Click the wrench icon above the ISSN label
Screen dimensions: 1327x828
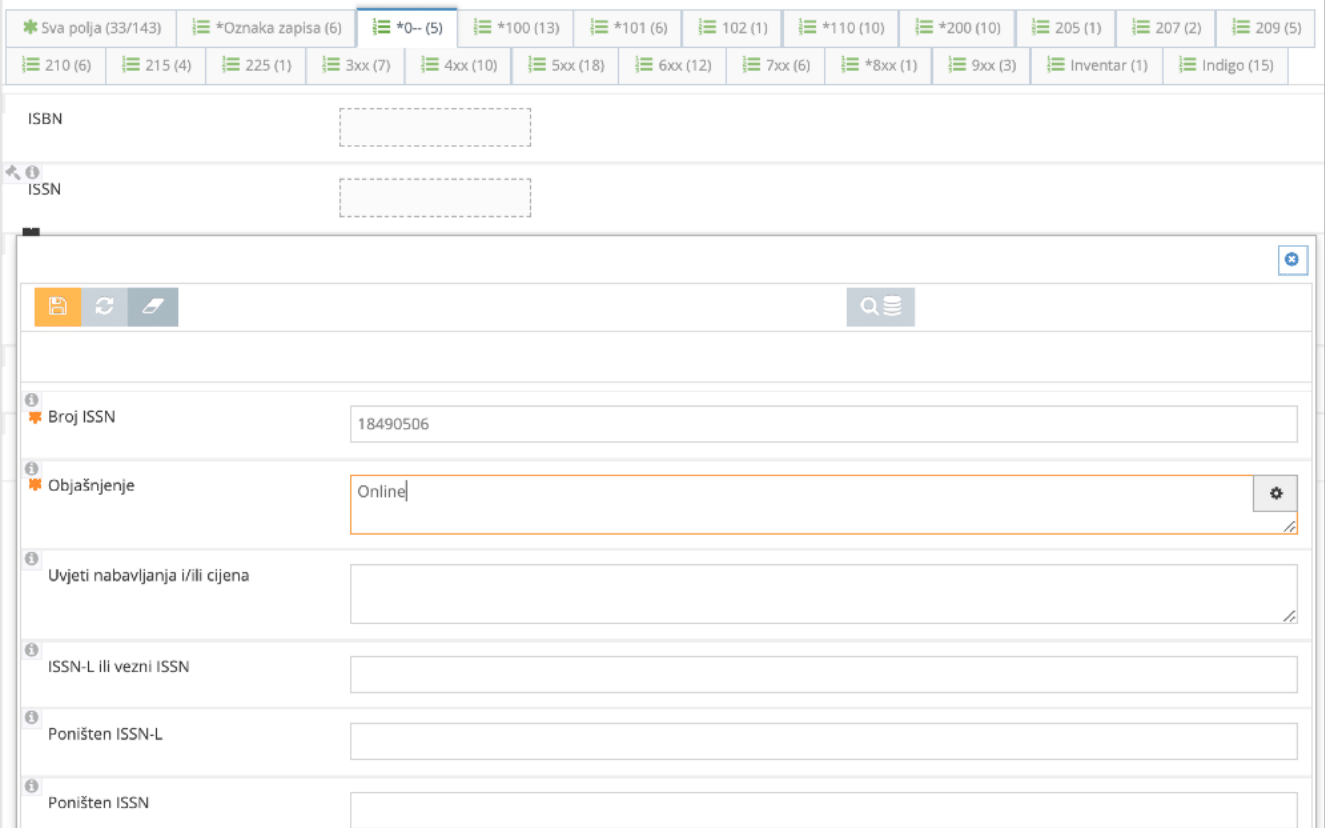pyautogui.click(x=11, y=172)
